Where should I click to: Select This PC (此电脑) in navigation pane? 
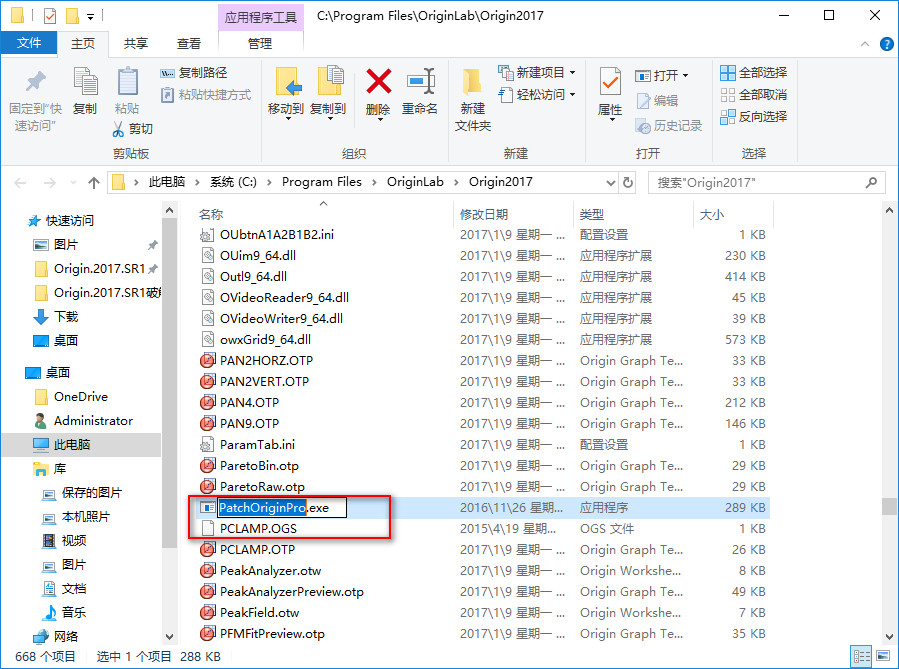click(x=72, y=444)
